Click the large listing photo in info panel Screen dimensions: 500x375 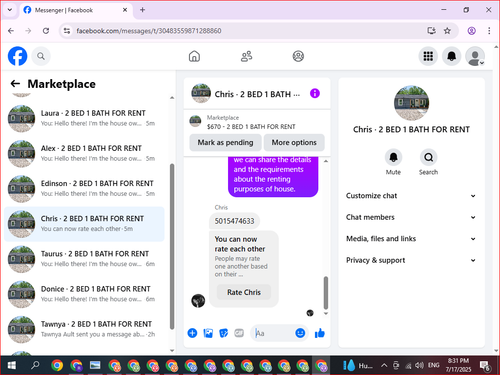(411, 103)
